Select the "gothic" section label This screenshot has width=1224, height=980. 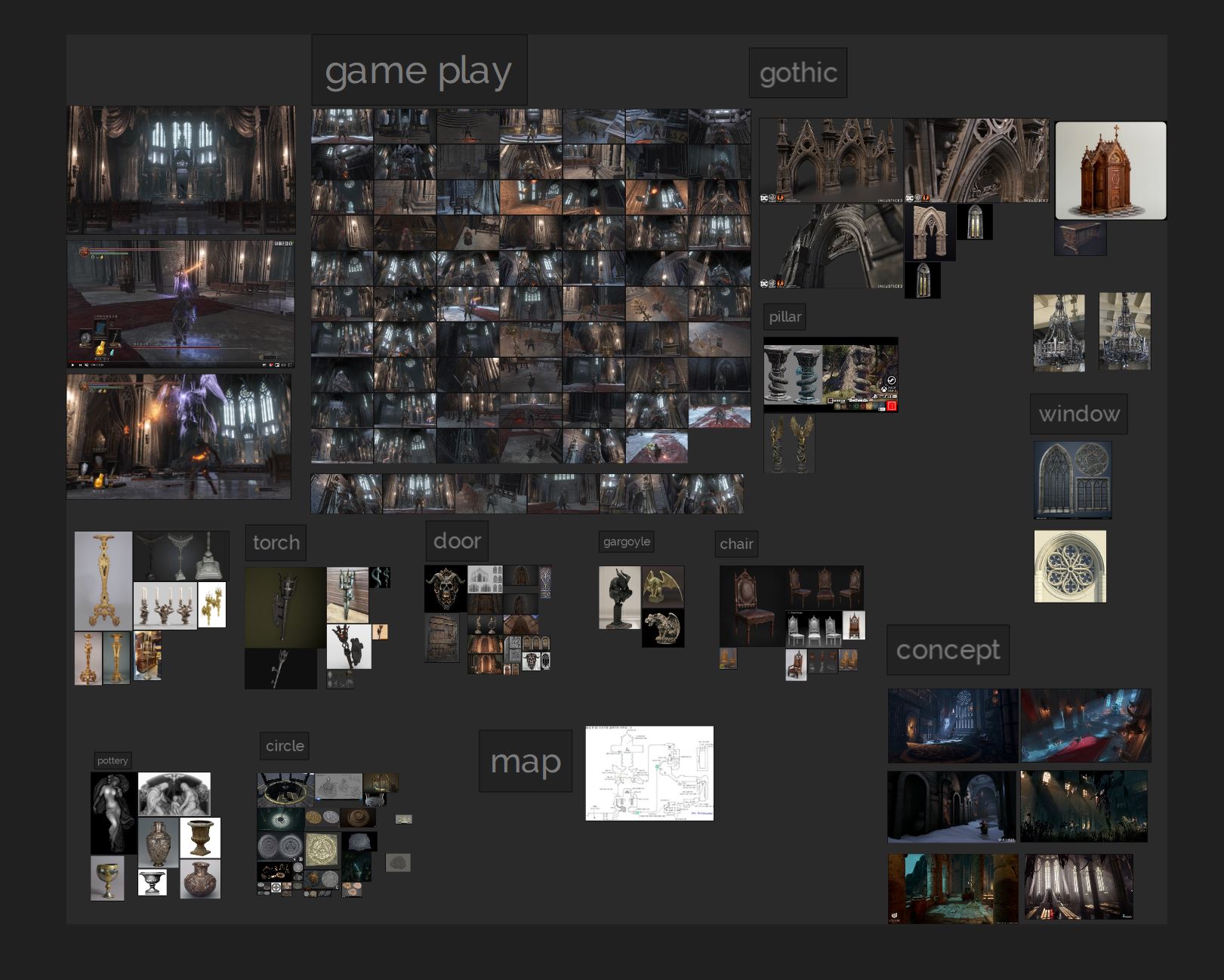coord(798,73)
